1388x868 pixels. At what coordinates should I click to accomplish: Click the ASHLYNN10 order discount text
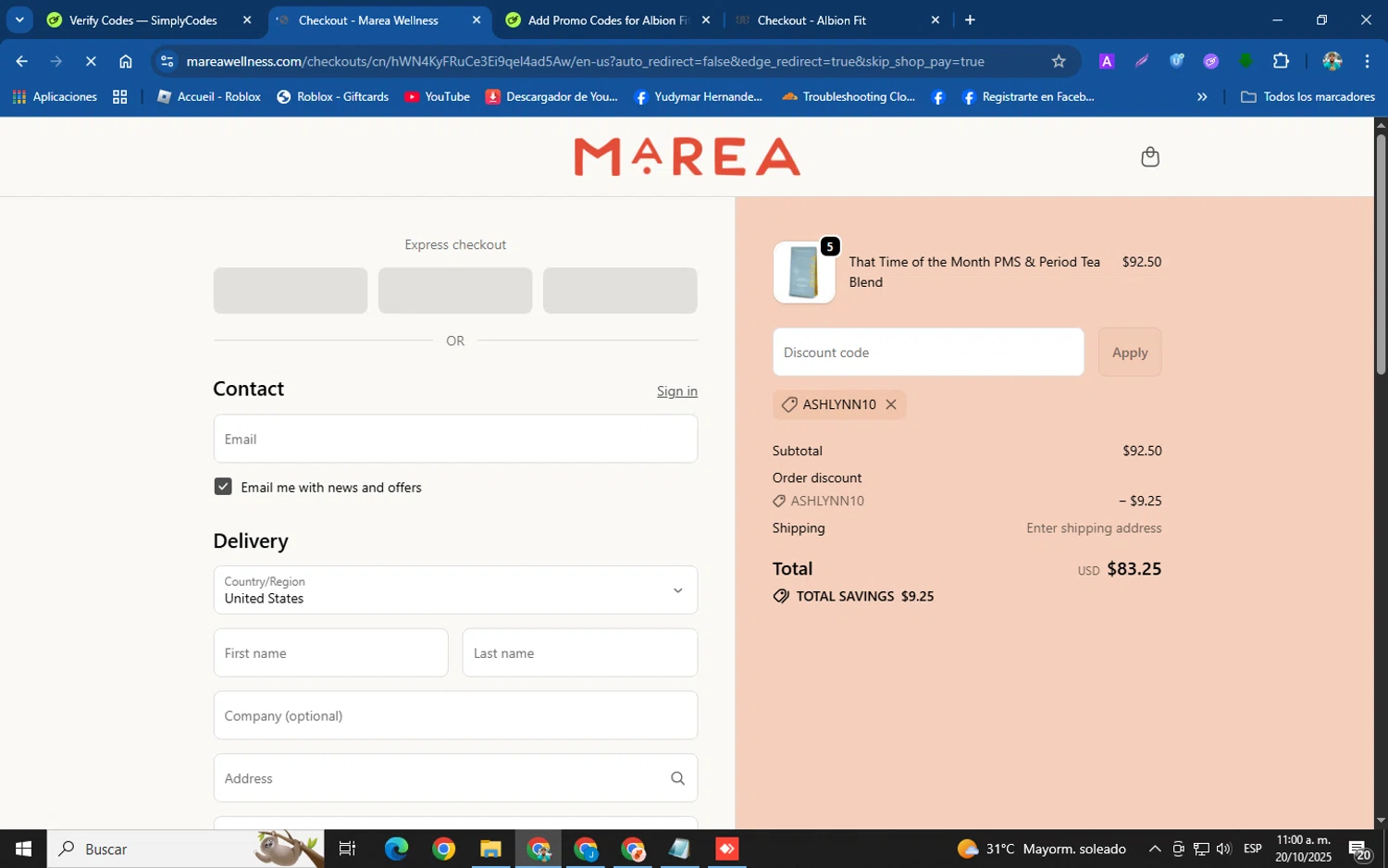tap(827, 501)
